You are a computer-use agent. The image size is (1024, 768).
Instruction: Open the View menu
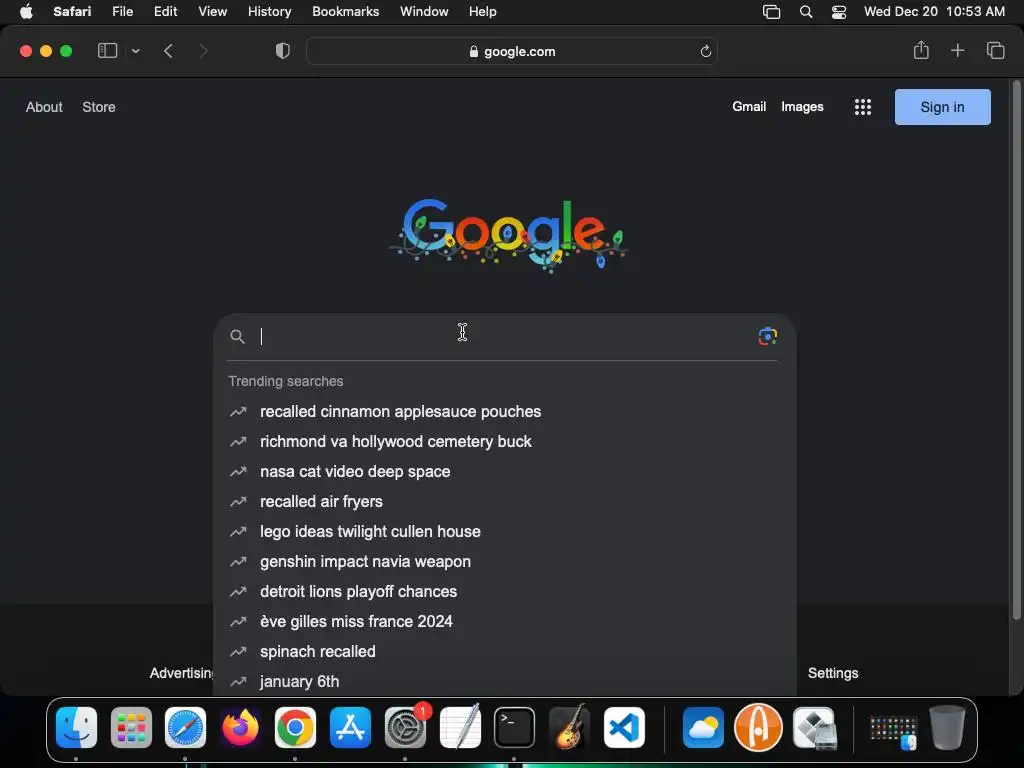[x=212, y=12]
